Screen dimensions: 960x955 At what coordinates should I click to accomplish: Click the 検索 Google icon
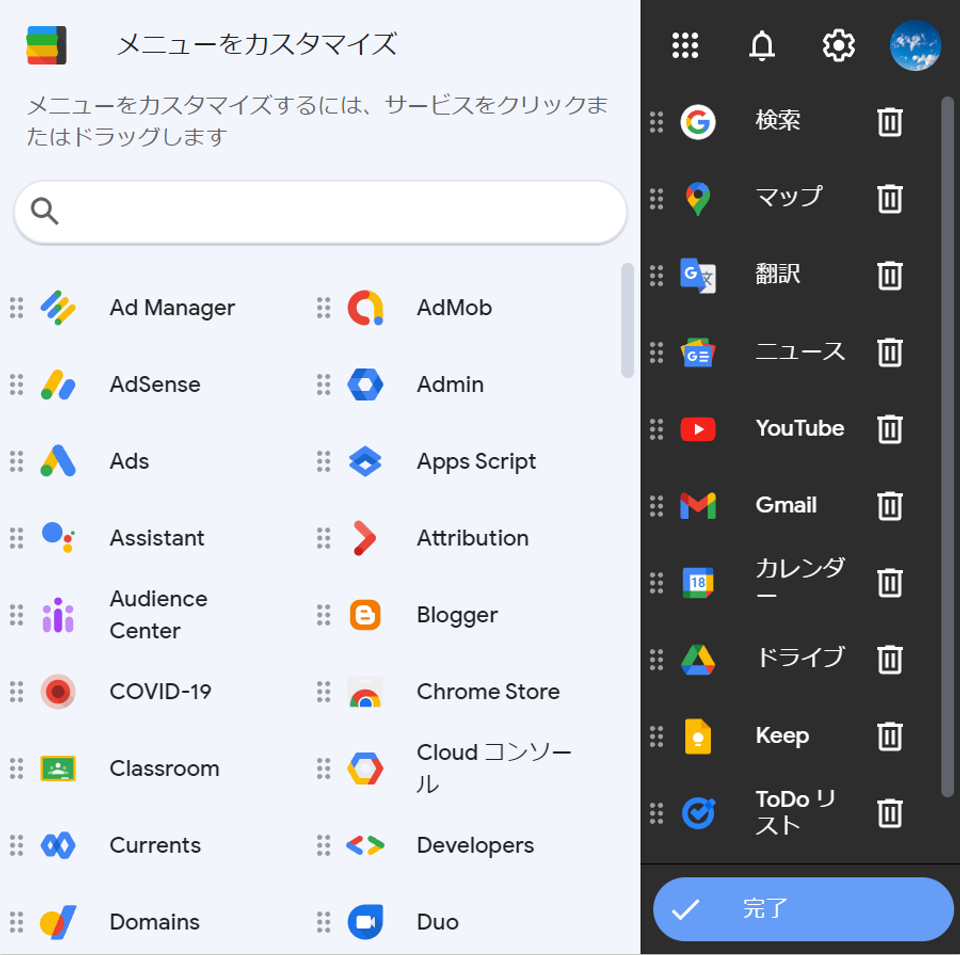tap(698, 122)
